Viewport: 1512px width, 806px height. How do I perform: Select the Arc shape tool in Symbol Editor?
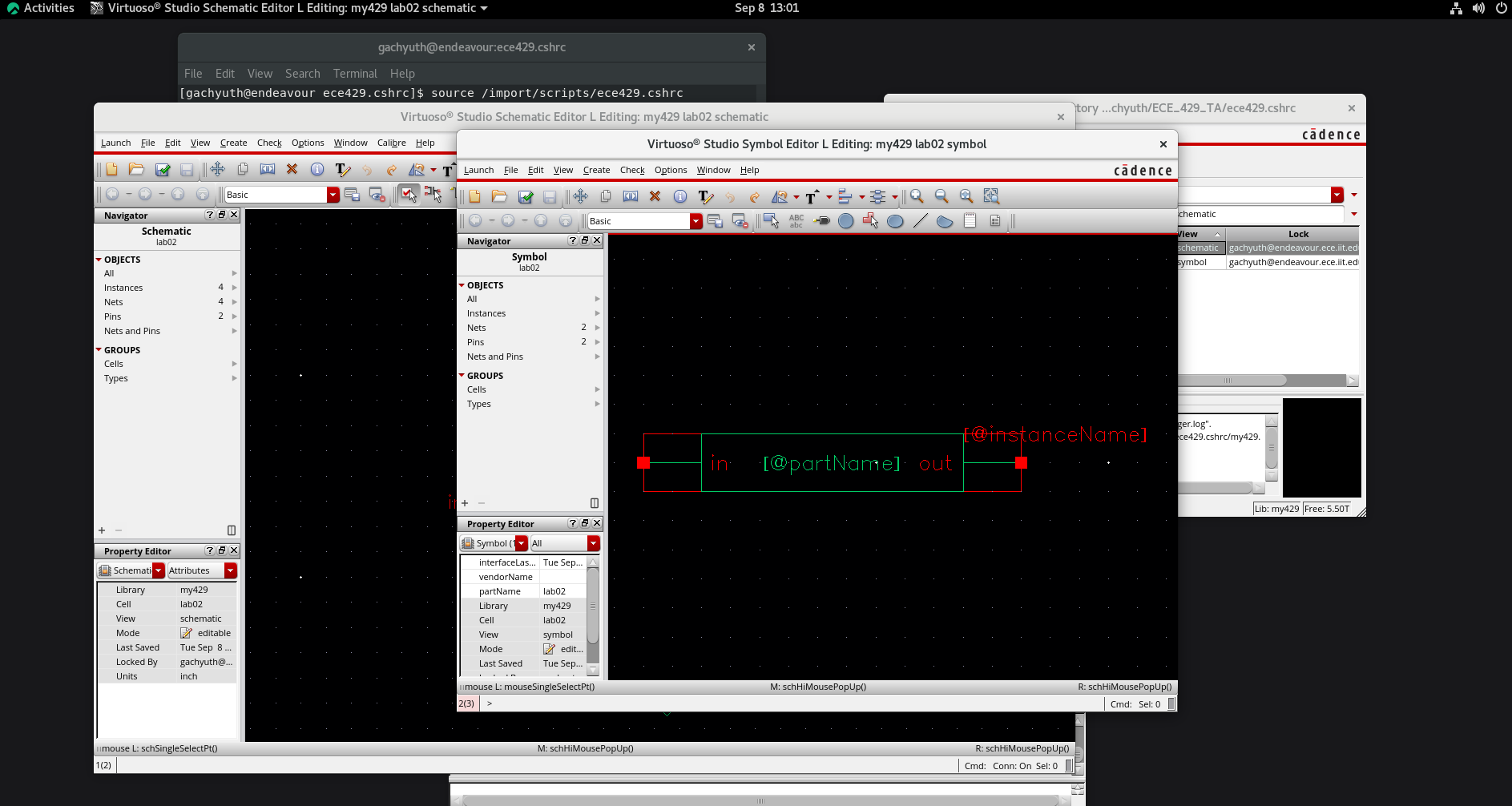945,221
